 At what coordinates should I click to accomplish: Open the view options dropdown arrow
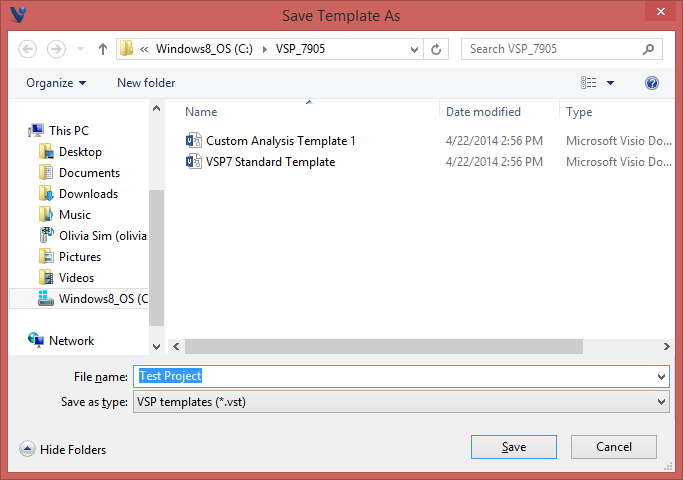[x=611, y=83]
